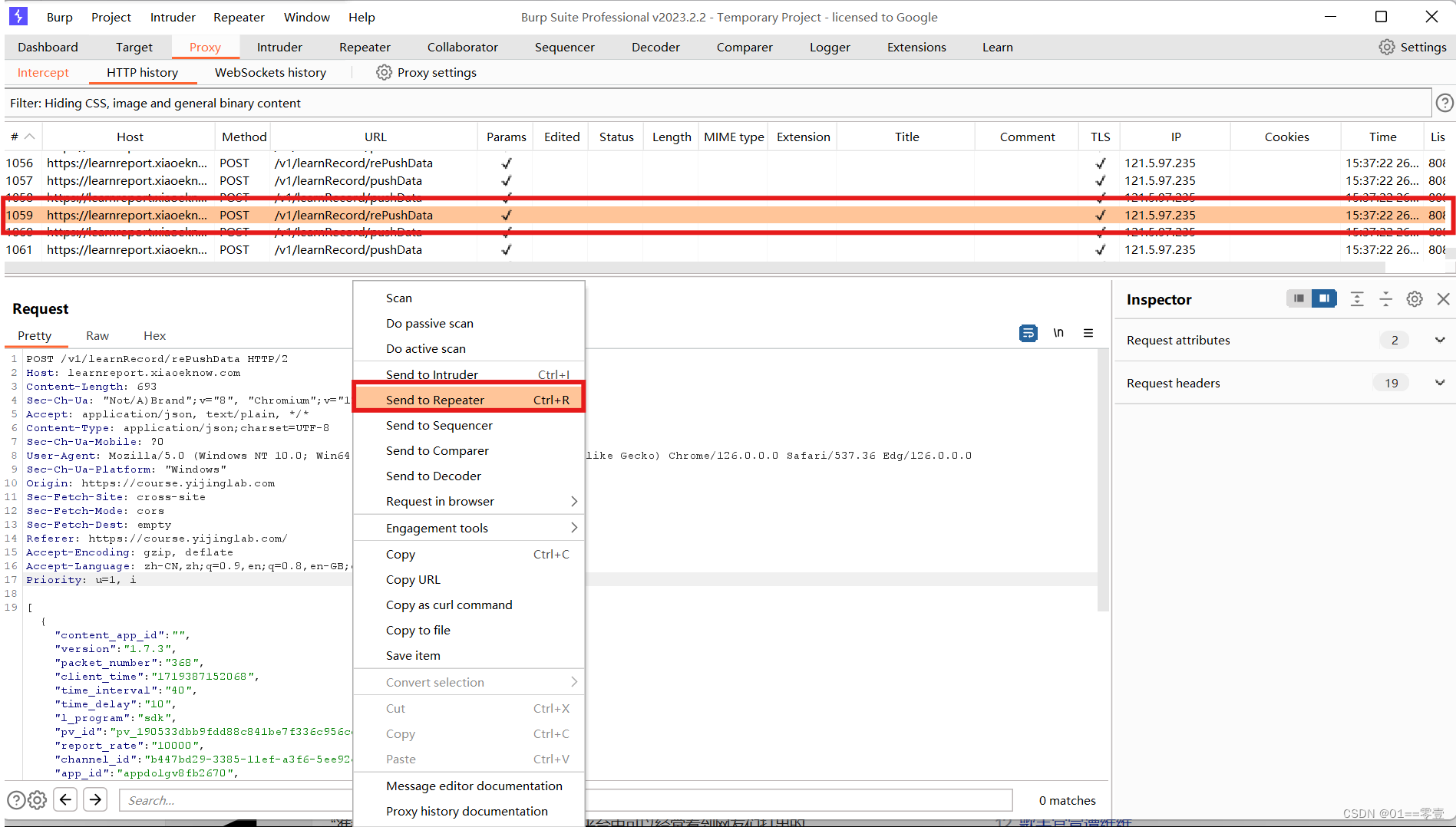Switch request view to Hex

point(154,335)
